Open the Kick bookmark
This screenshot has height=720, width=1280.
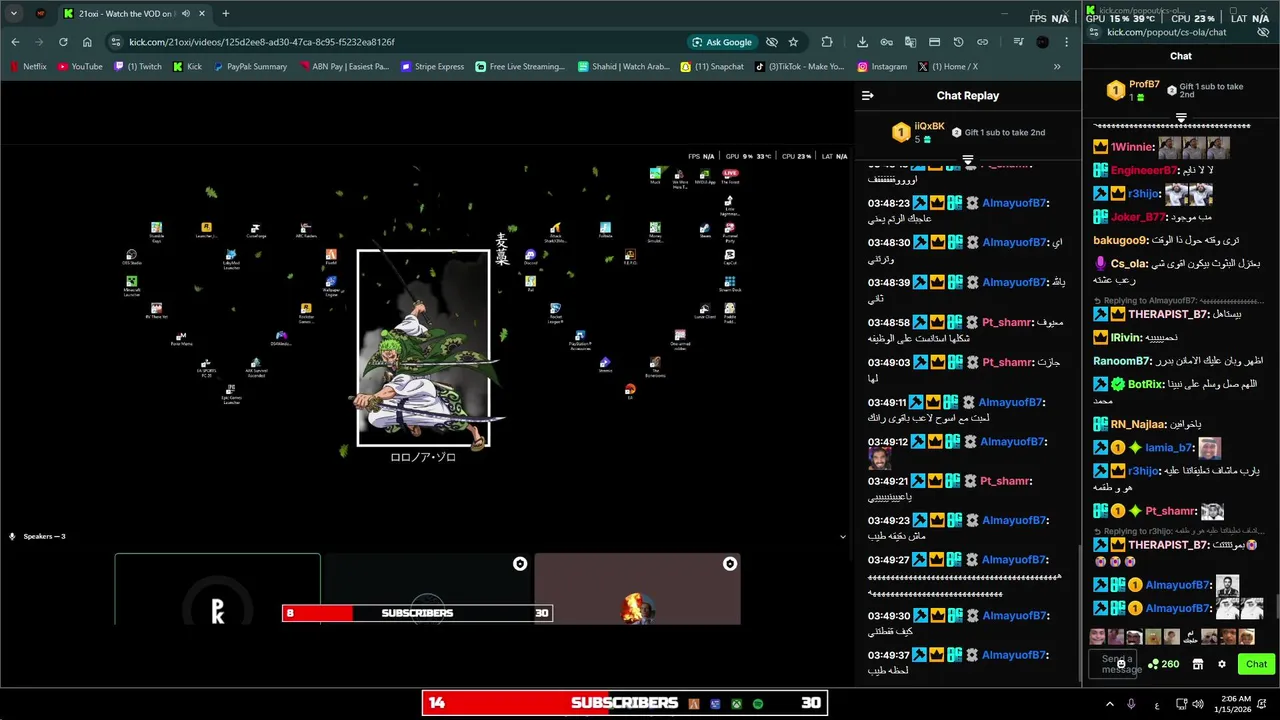click(x=187, y=67)
